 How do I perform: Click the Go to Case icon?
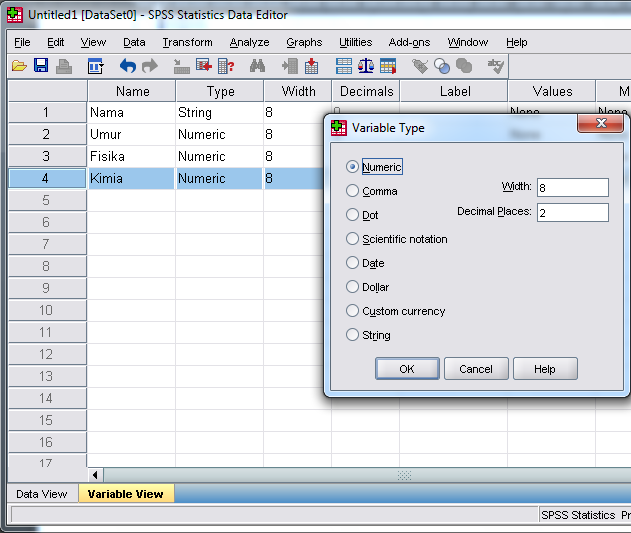[181, 66]
